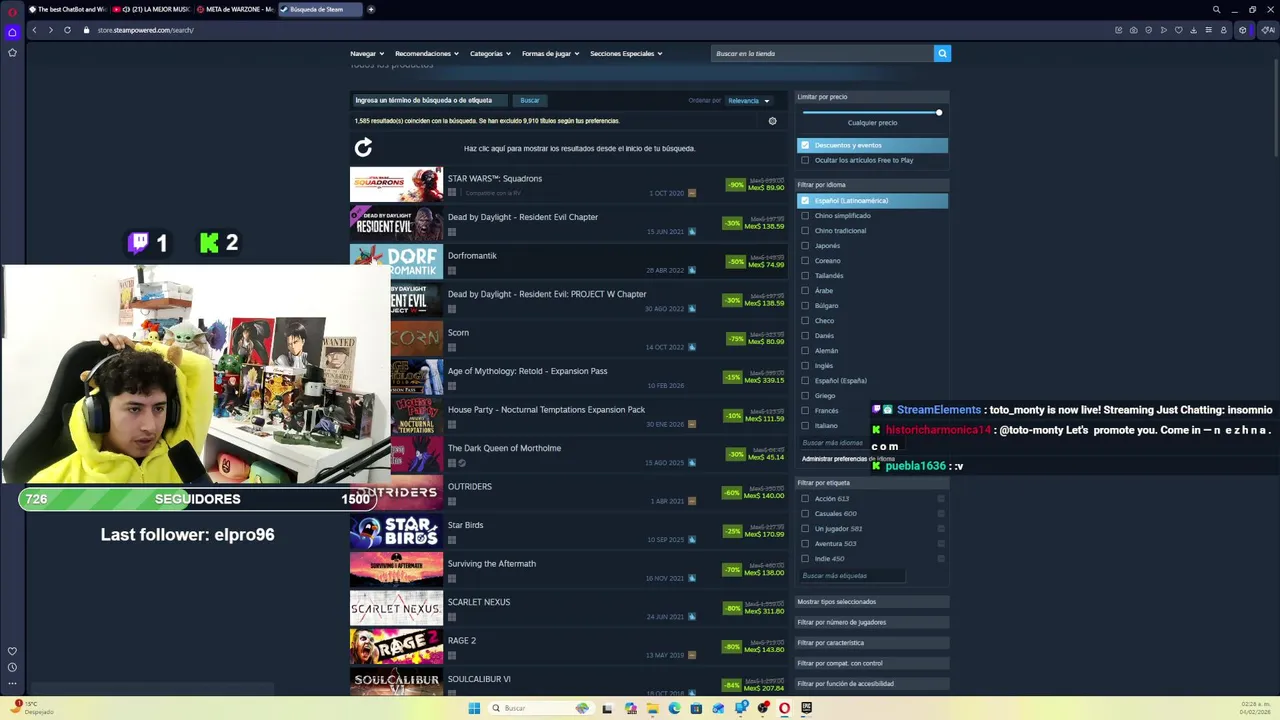This screenshot has width=1280, height=720.
Task: Click the price limit slider handle
Action: pyautogui.click(x=939, y=112)
